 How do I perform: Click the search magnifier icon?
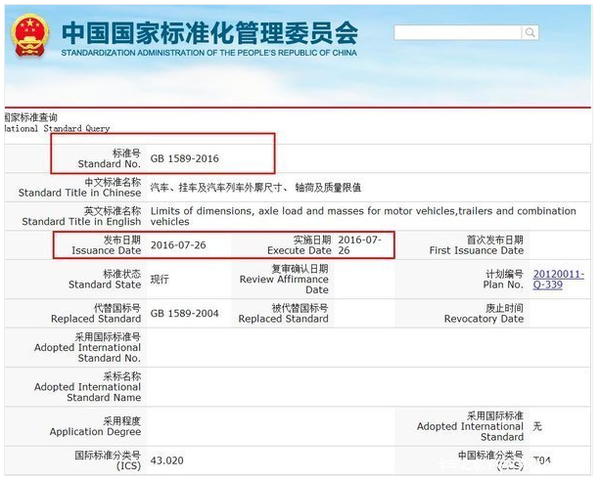[530, 33]
